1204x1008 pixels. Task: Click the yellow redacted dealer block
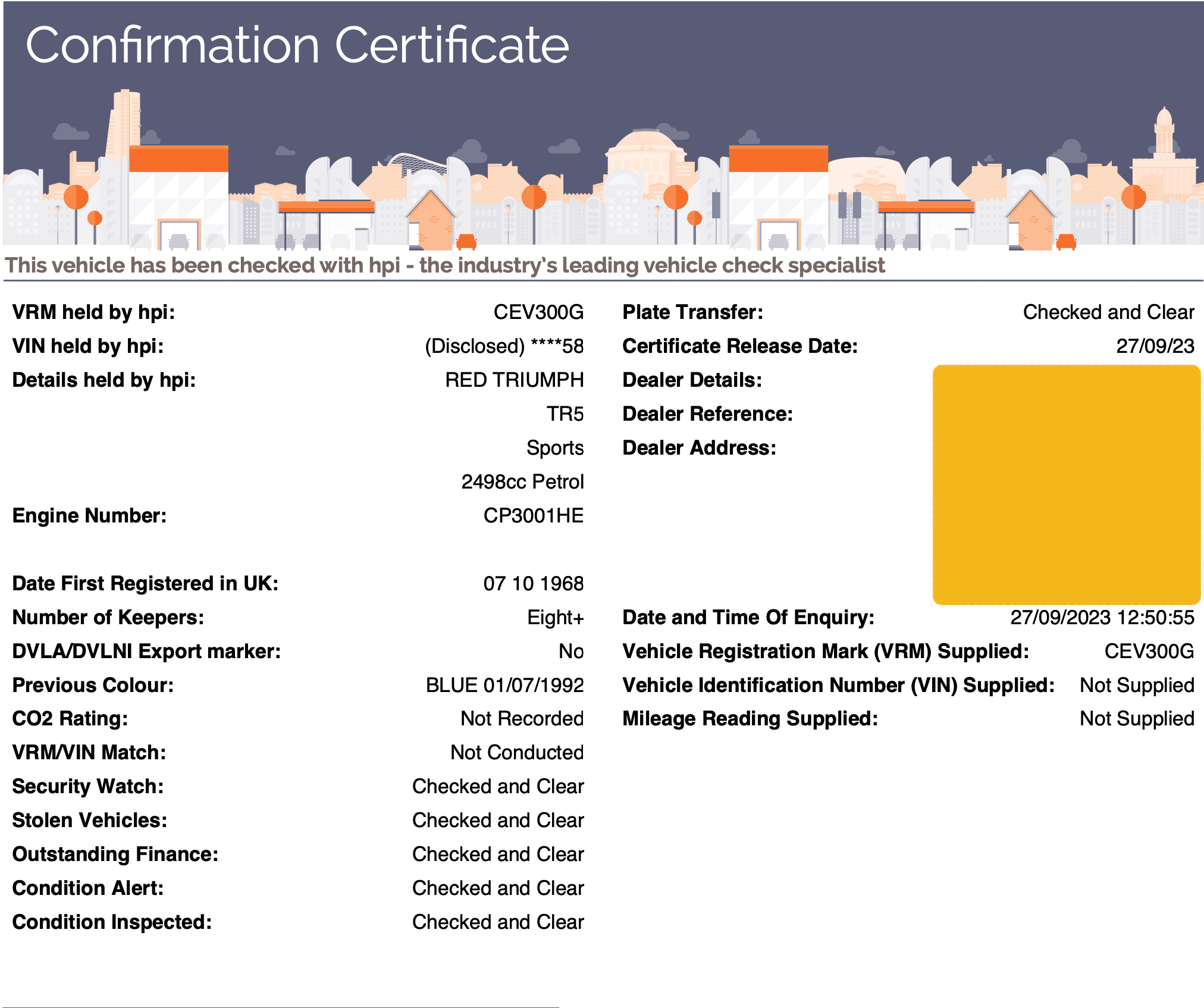[1067, 485]
